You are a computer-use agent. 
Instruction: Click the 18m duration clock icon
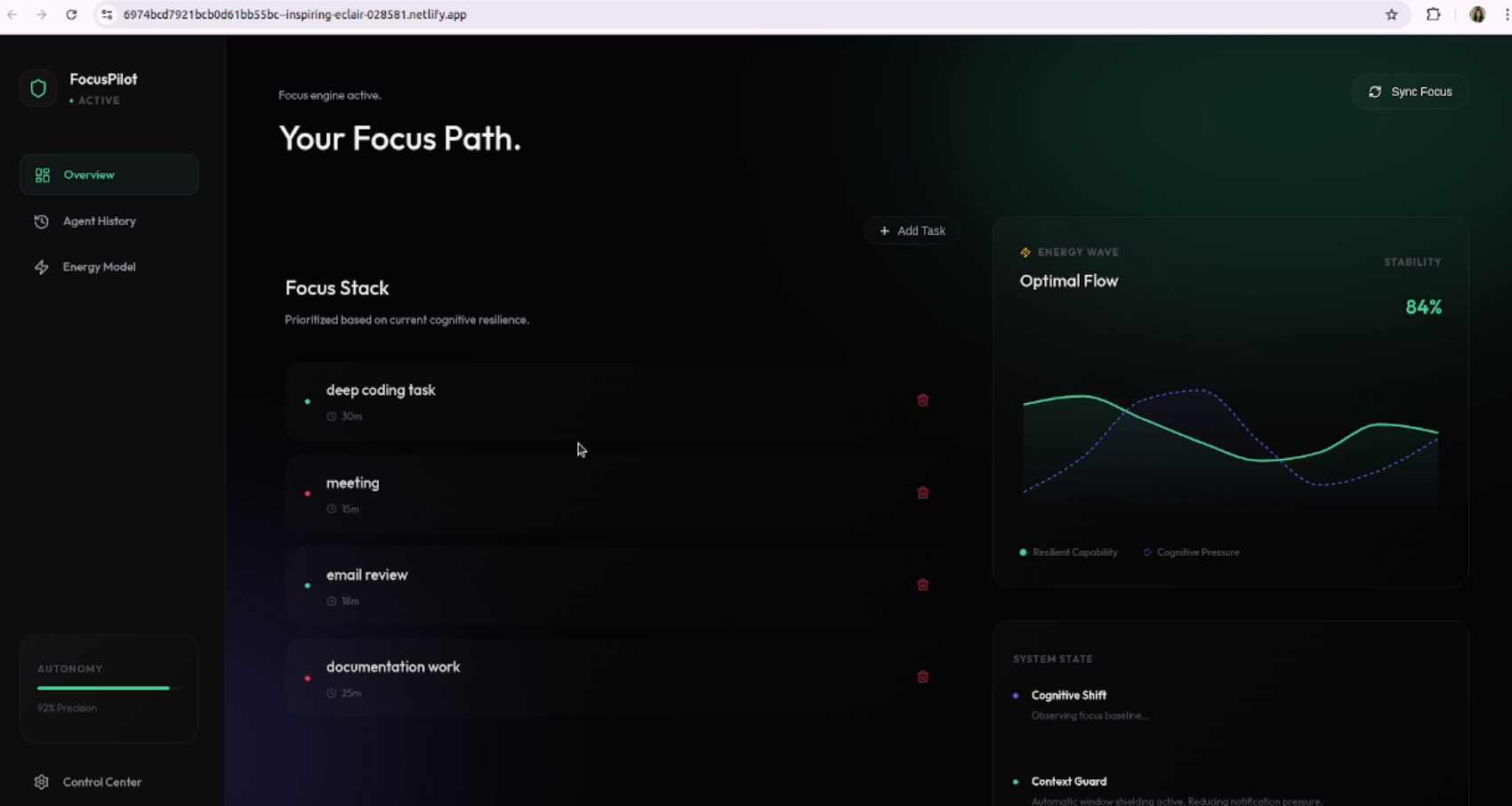[x=331, y=601]
